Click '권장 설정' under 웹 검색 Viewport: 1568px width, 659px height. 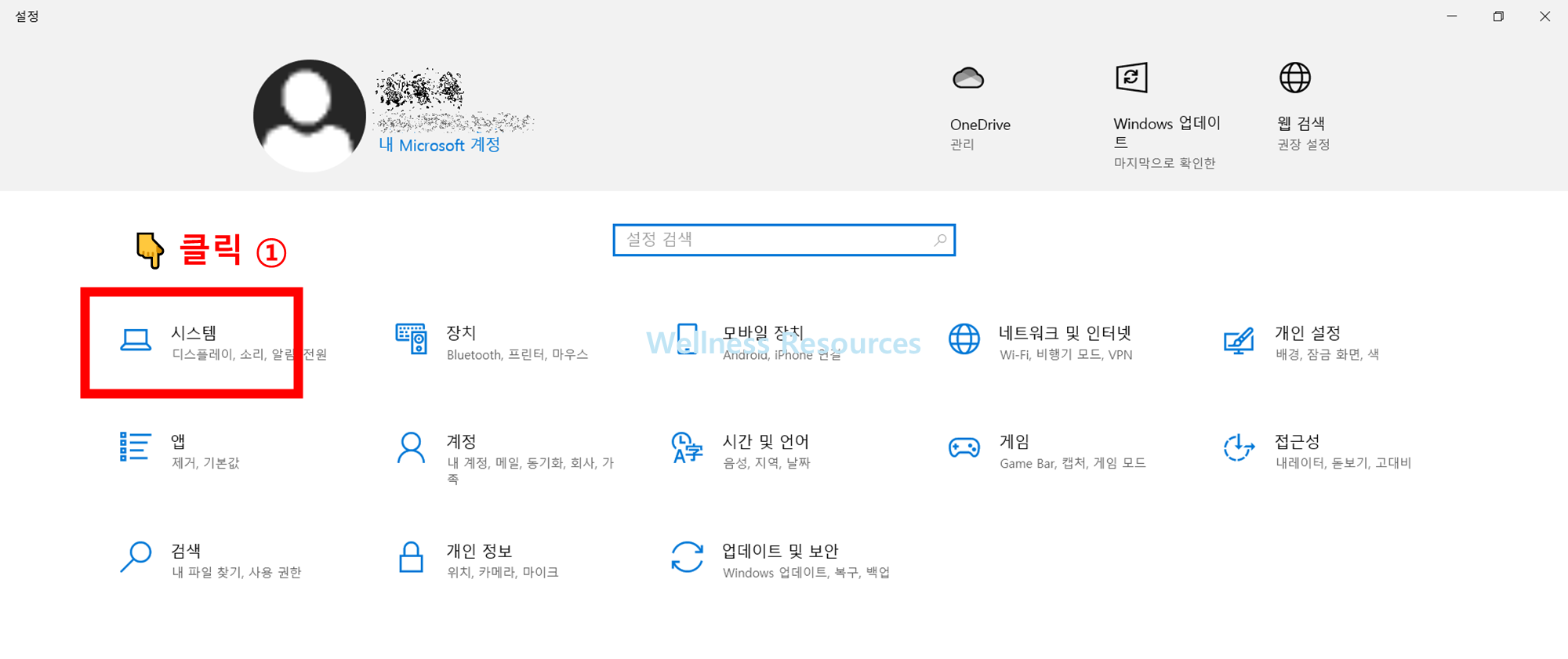[x=1304, y=144]
